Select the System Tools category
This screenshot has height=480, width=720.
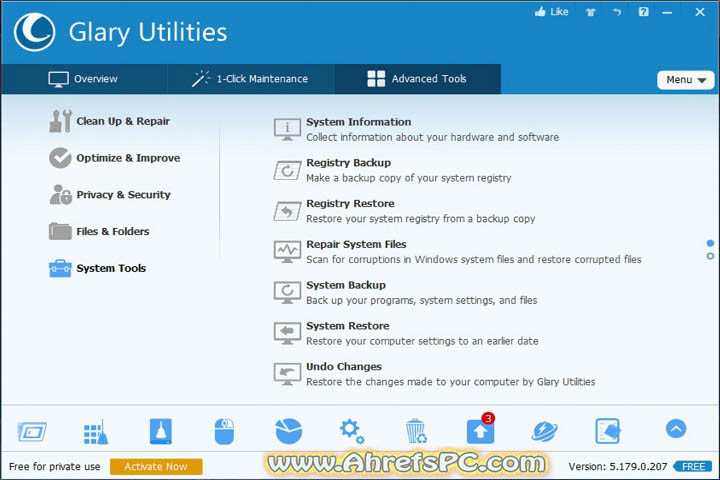point(97,268)
